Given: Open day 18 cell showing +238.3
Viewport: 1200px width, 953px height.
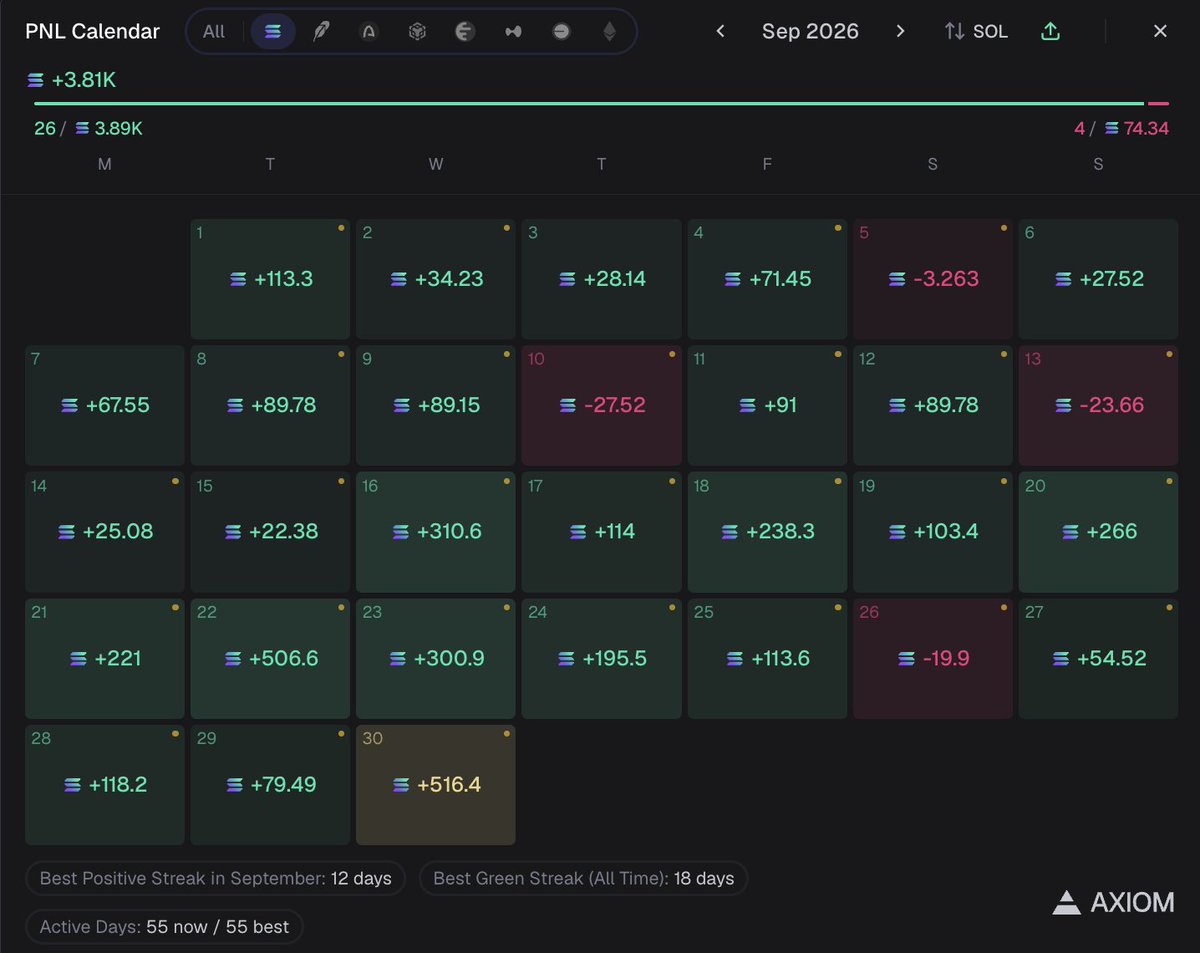Looking at the screenshot, I should 767,532.
